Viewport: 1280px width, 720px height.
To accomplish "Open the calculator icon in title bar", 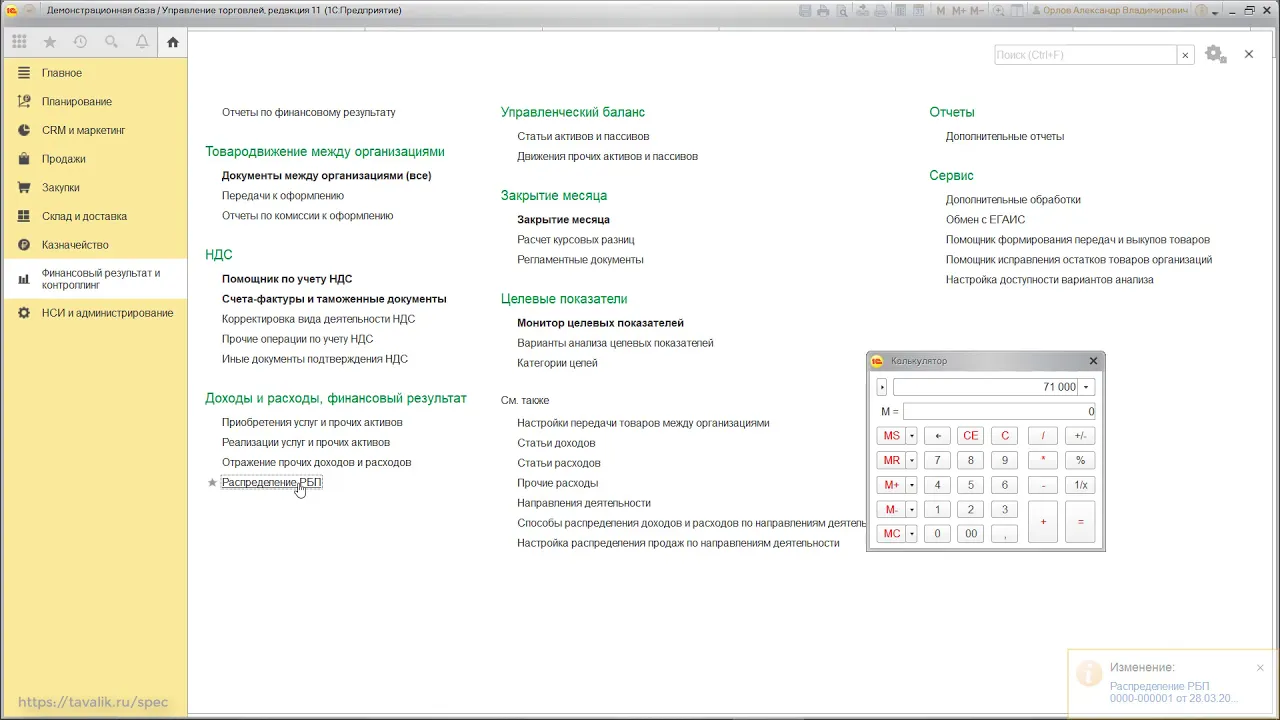I will point(901,10).
